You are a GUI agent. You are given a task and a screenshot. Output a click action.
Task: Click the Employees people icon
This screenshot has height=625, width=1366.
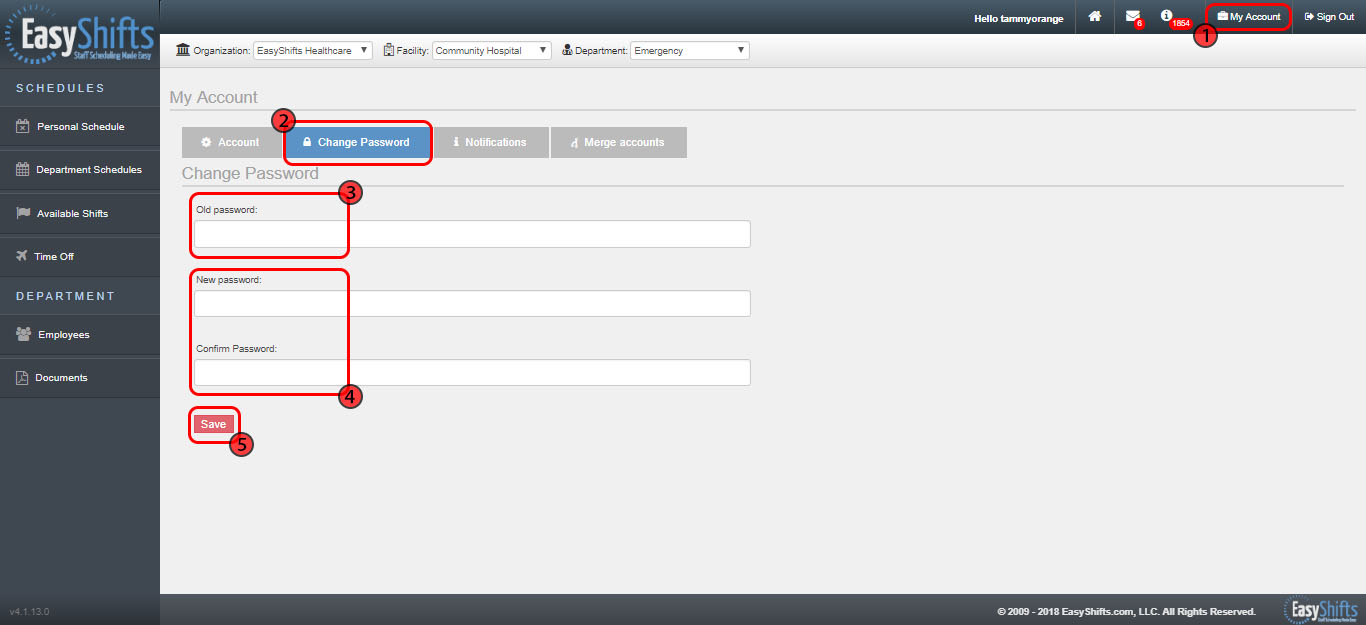coord(23,334)
